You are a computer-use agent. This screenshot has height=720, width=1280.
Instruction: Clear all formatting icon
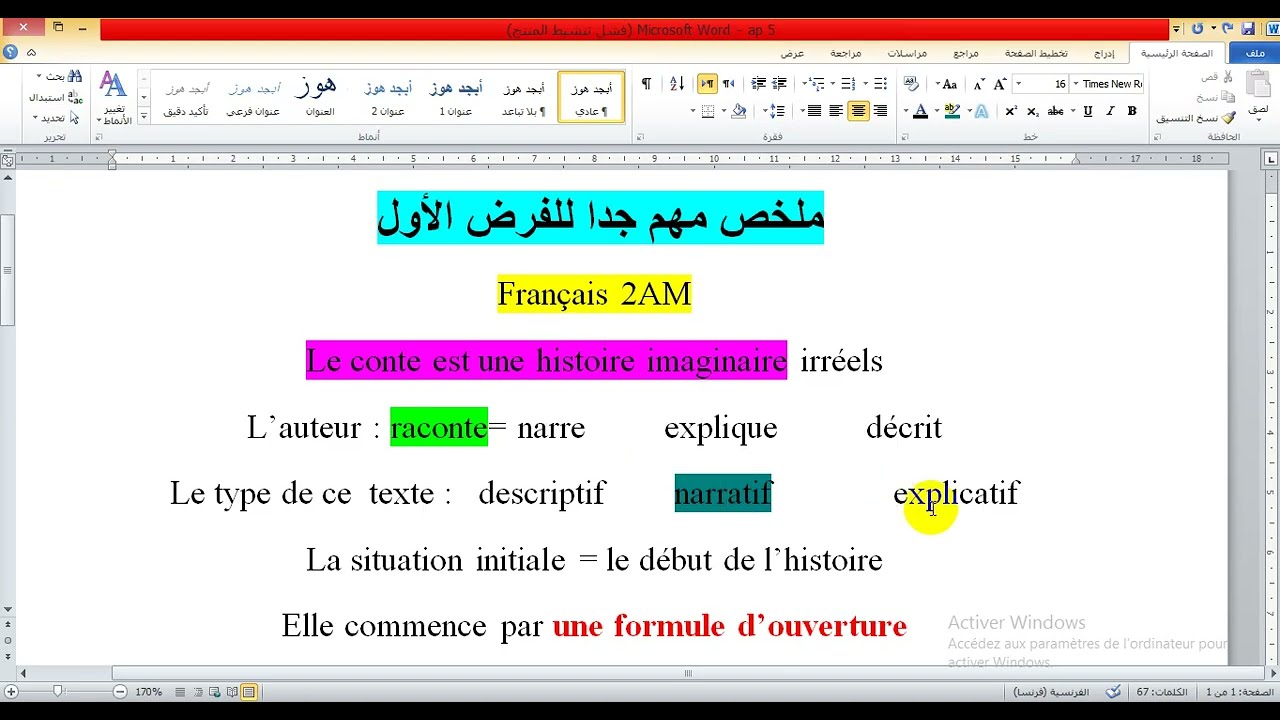(912, 84)
